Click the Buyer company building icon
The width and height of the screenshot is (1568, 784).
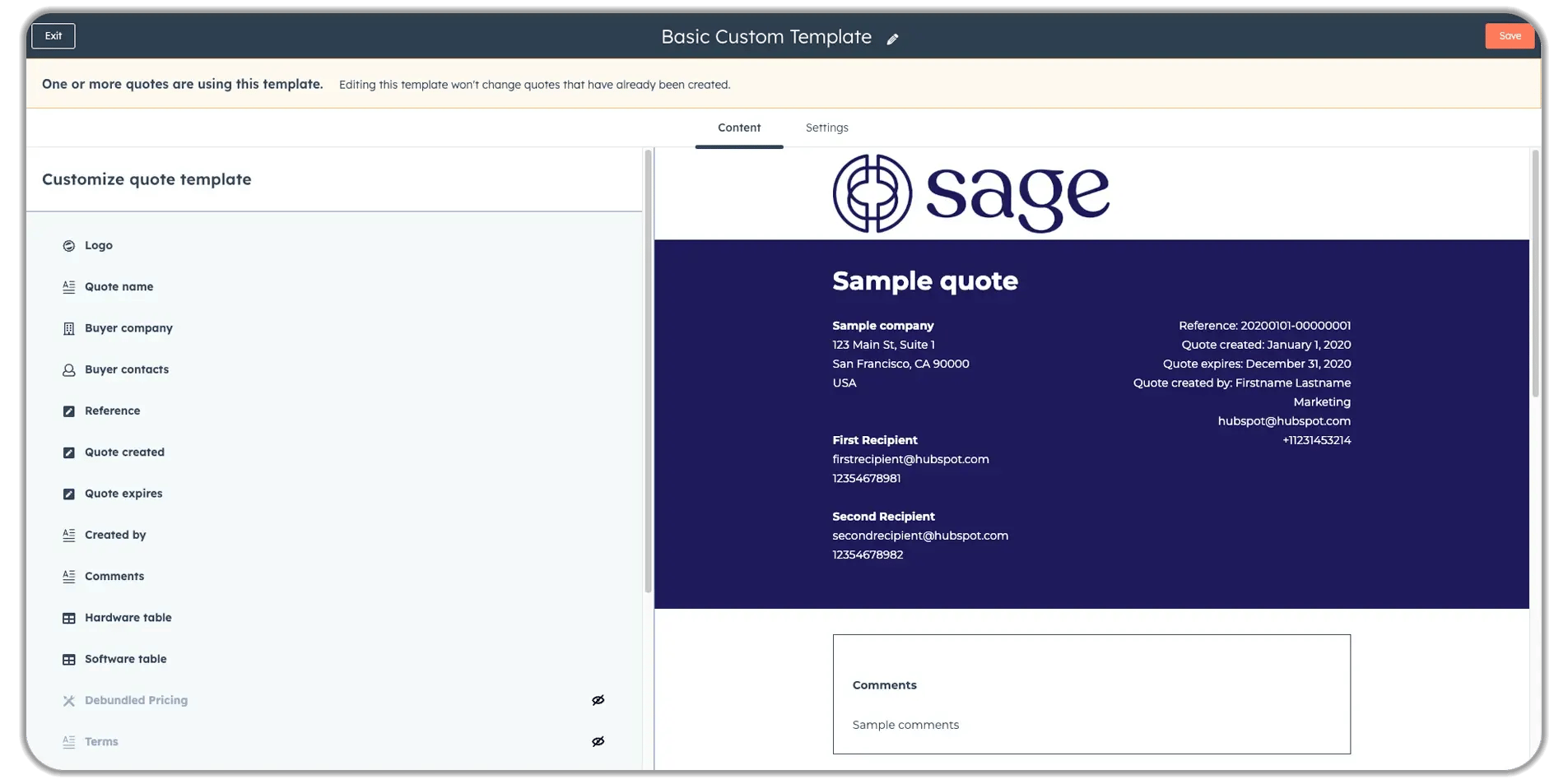pyautogui.click(x=69, y=328)
